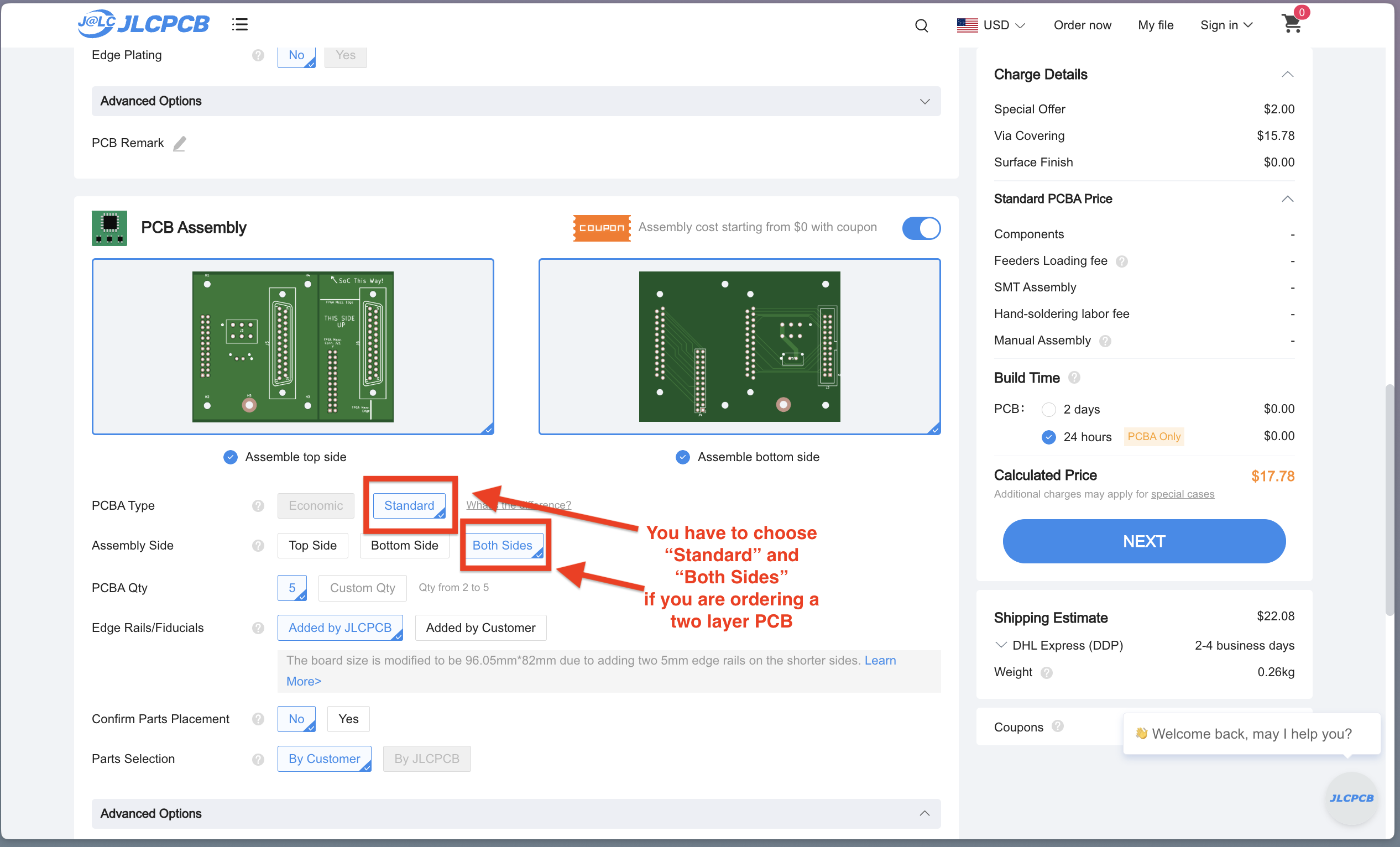
Task: Click Assembly Side help icon
Action: click(258, 545)
